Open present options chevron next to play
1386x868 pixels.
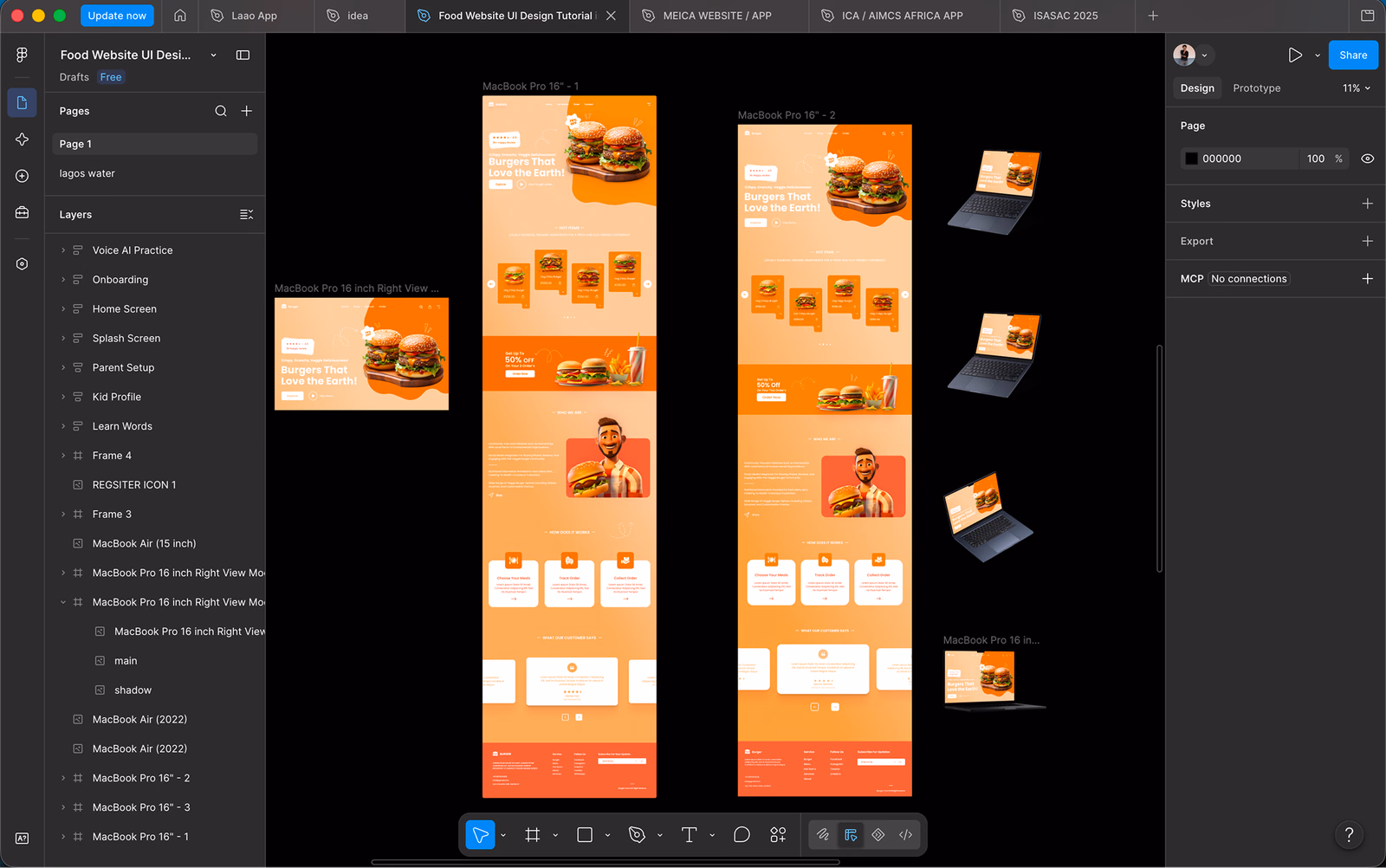coord(1318,55)
